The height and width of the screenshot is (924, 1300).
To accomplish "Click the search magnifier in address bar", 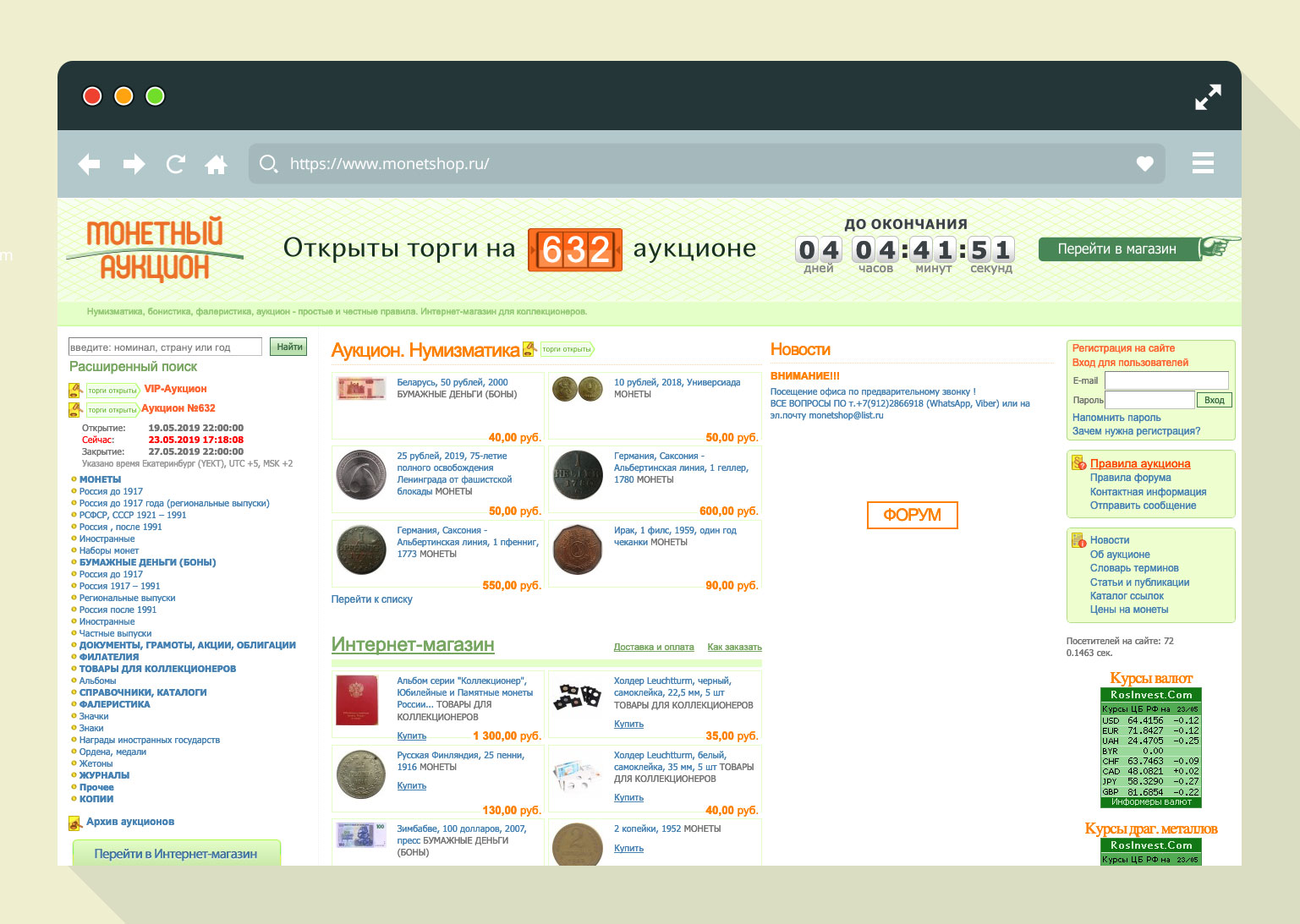I will [268, 163].
